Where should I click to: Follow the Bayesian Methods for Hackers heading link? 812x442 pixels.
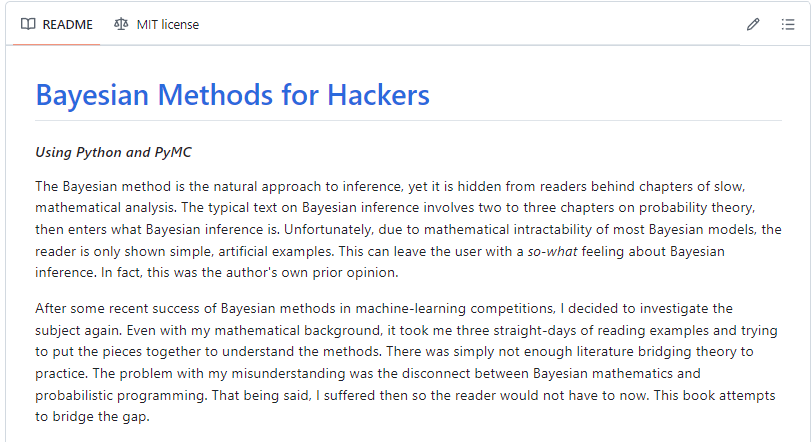point(233,95)
